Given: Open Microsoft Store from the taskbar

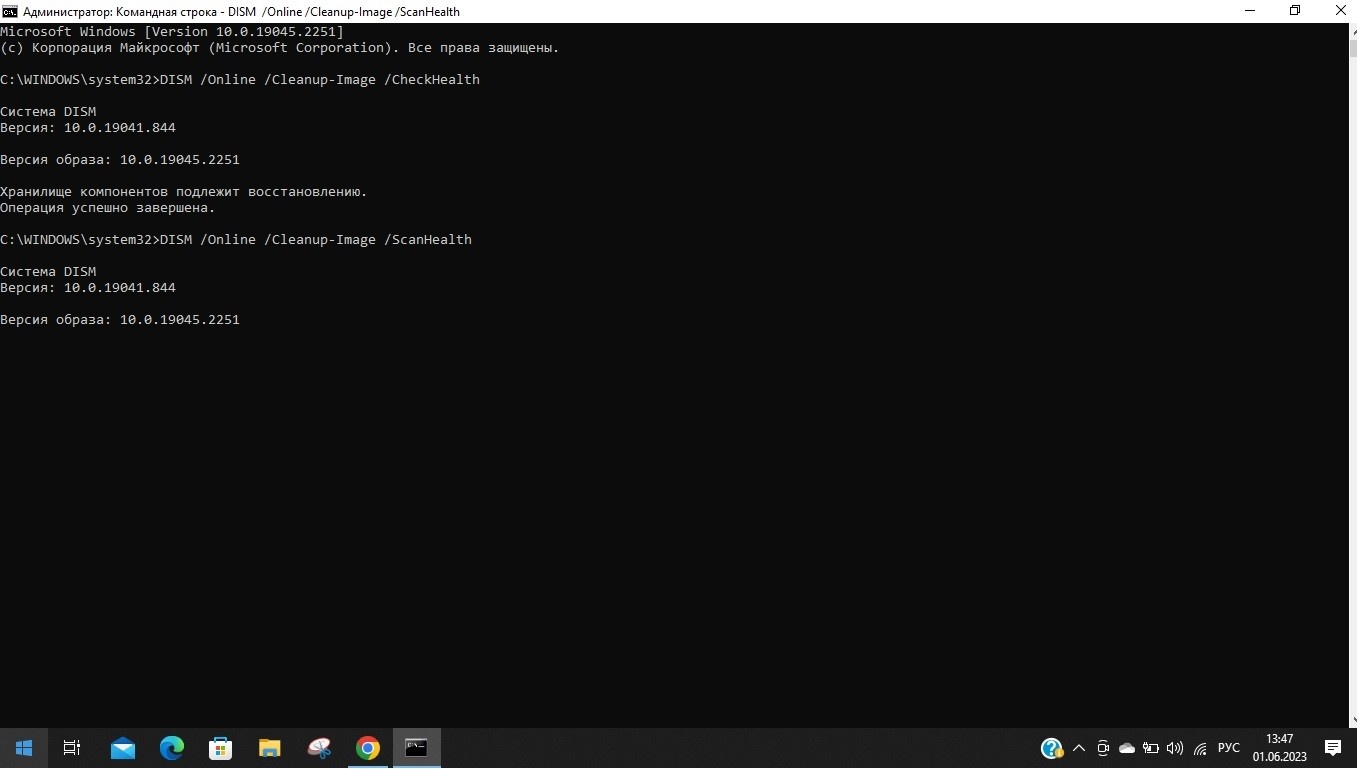Looking at the screenshot, I should click(221, 748).
